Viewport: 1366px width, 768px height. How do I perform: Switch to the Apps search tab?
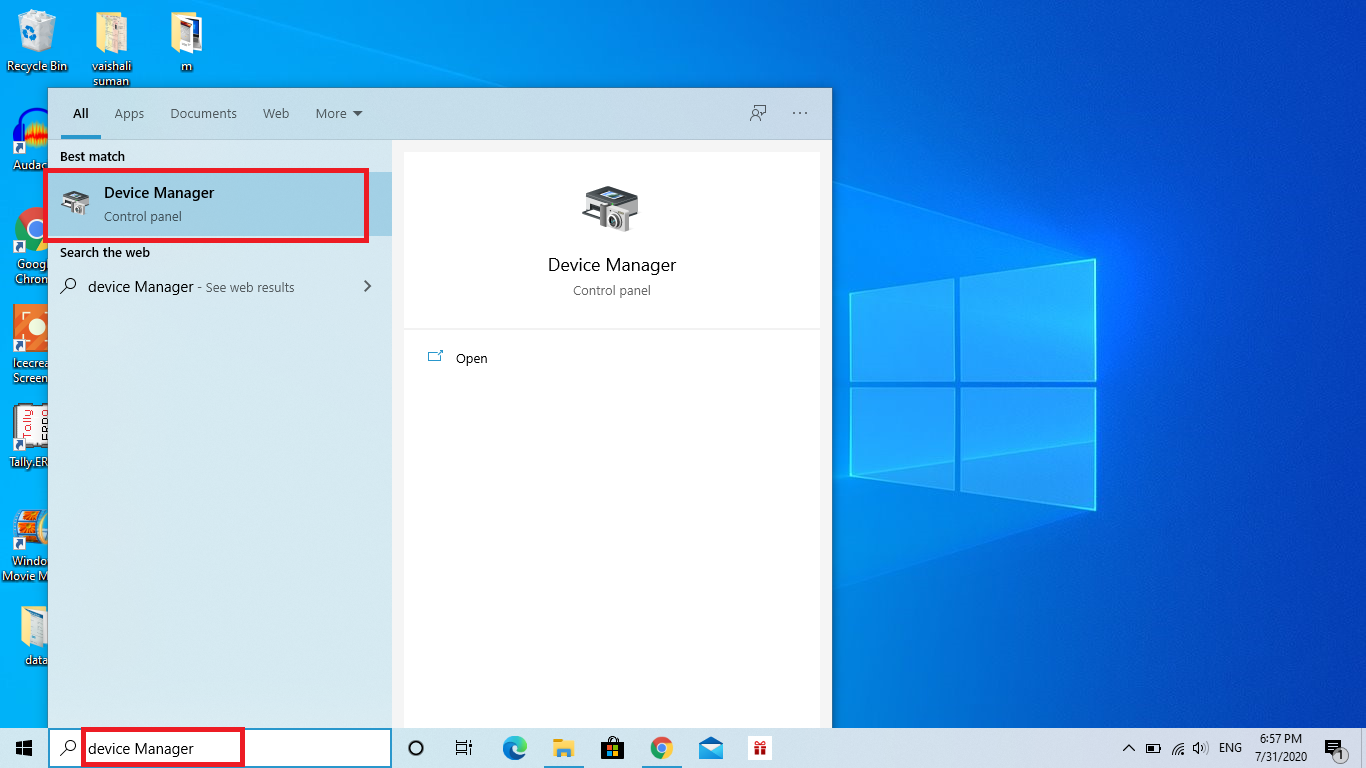[129, 113]
